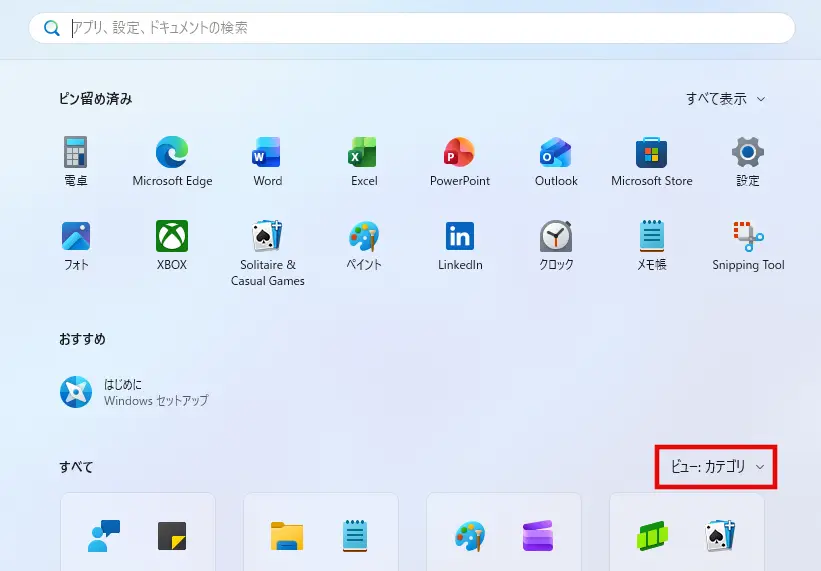Click the search magnifier icon
Screen dimensions: 821x571
point(51,28)
